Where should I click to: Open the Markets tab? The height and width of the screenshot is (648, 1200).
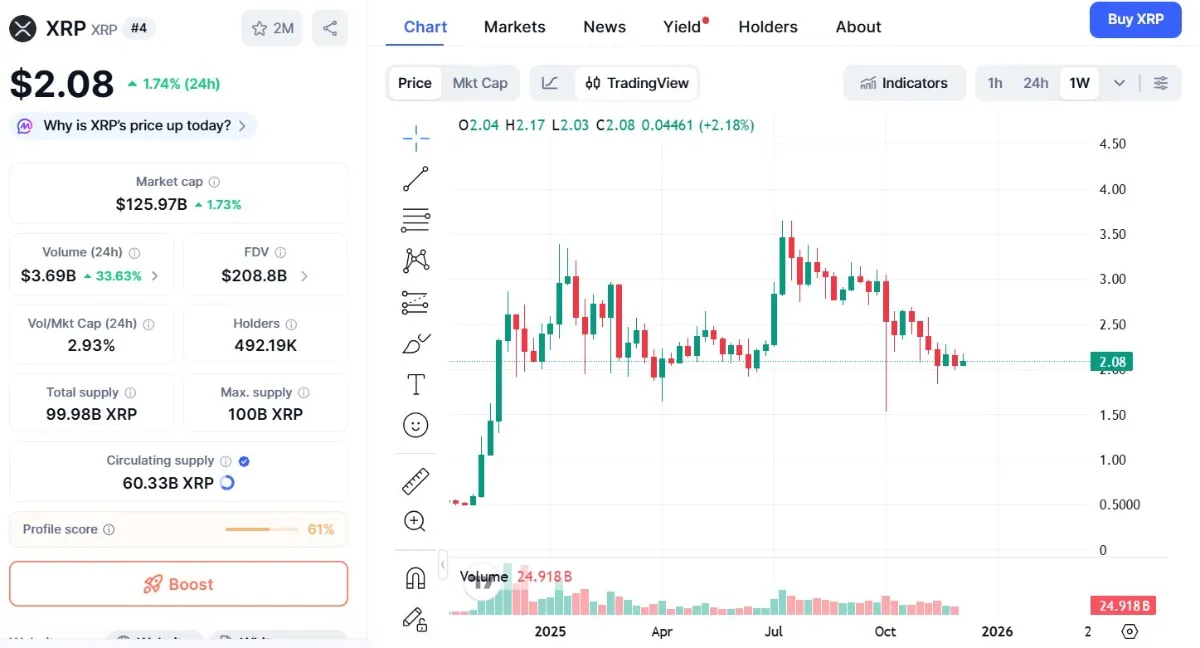[x=515, y=27]
